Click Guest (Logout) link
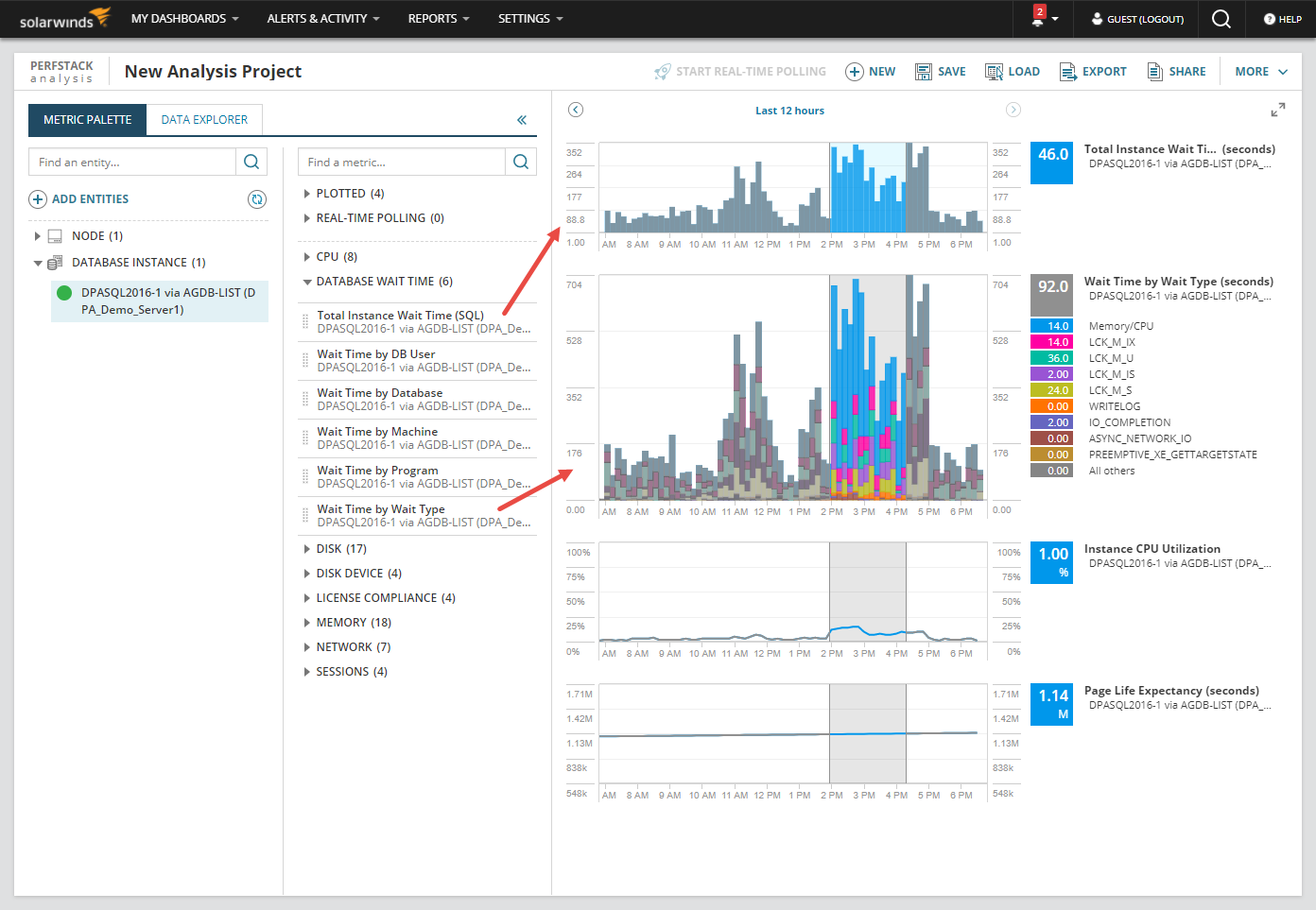This screenshot has height=910, width=1316. coord(1137,19)
